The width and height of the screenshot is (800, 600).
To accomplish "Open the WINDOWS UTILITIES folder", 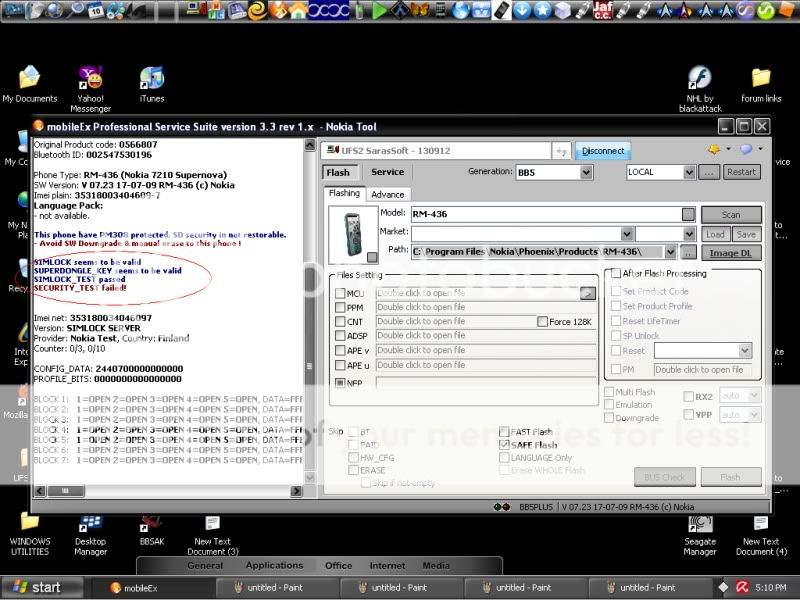I will [30, 535].
